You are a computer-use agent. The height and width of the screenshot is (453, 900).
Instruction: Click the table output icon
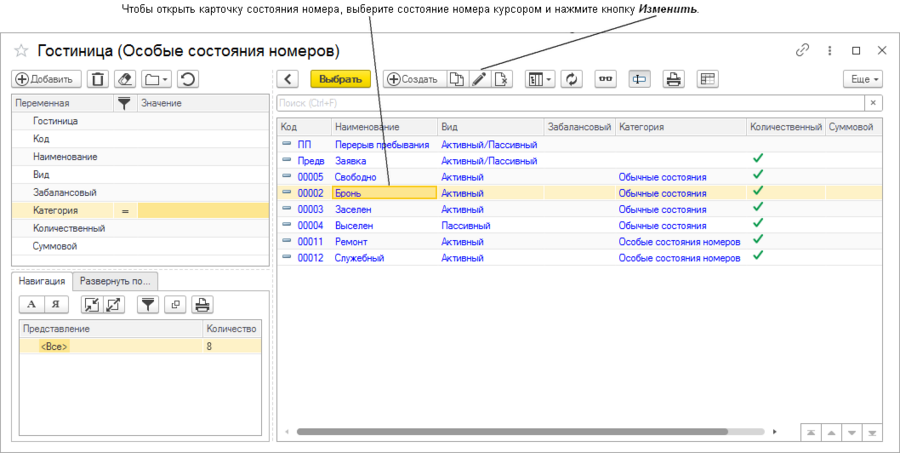click(x=708, y=79)
